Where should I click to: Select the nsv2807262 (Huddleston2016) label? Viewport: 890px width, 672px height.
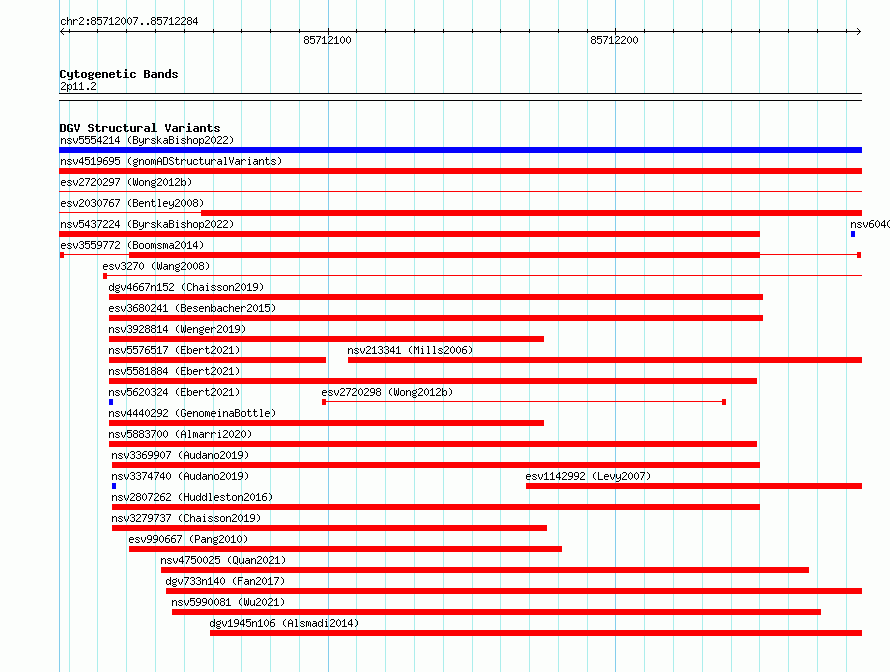[192, 497]
